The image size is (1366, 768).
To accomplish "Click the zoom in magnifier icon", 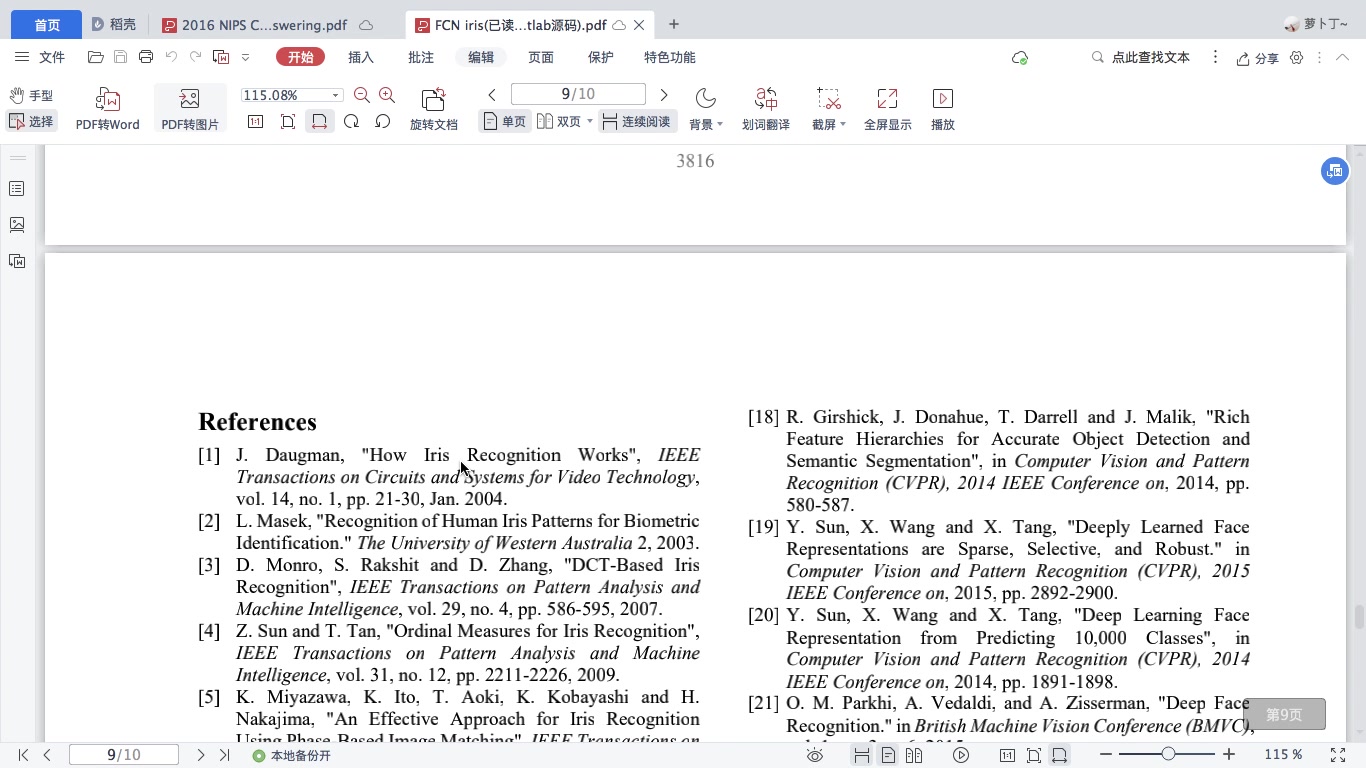I will click(387, 95).
